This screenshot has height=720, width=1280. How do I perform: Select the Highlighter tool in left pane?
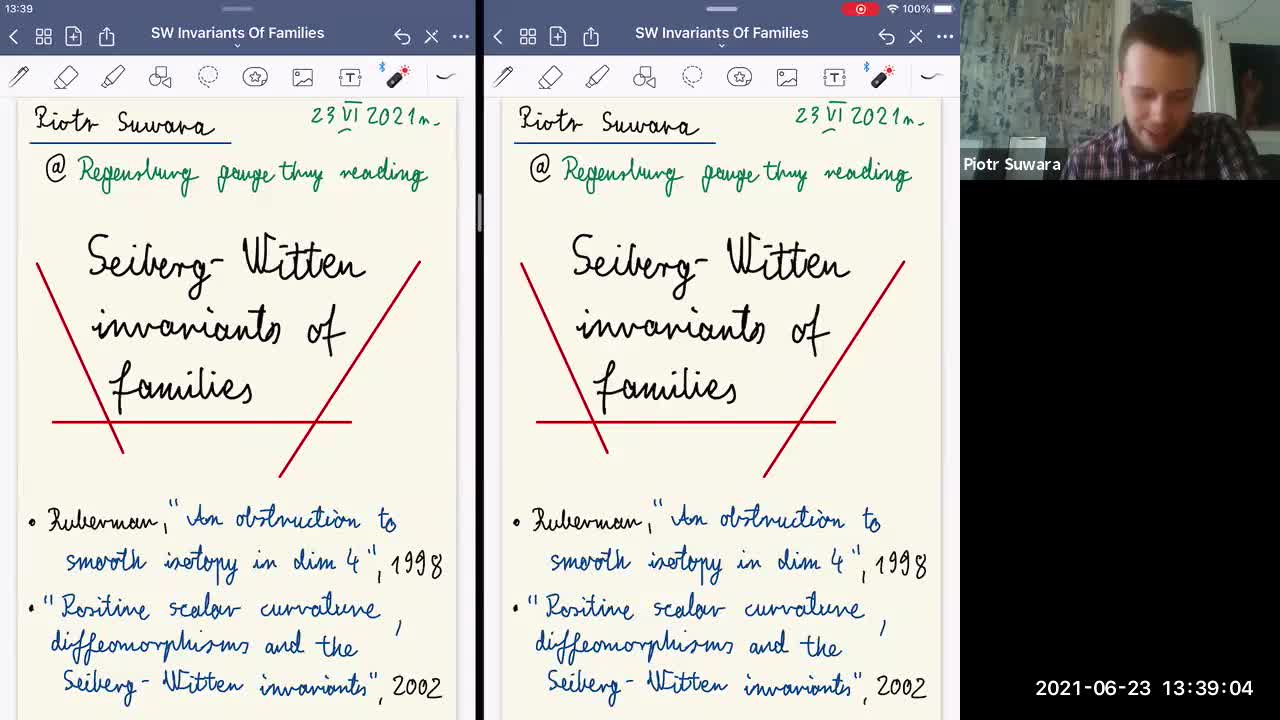pyautogui.click(x=113, y=77)
